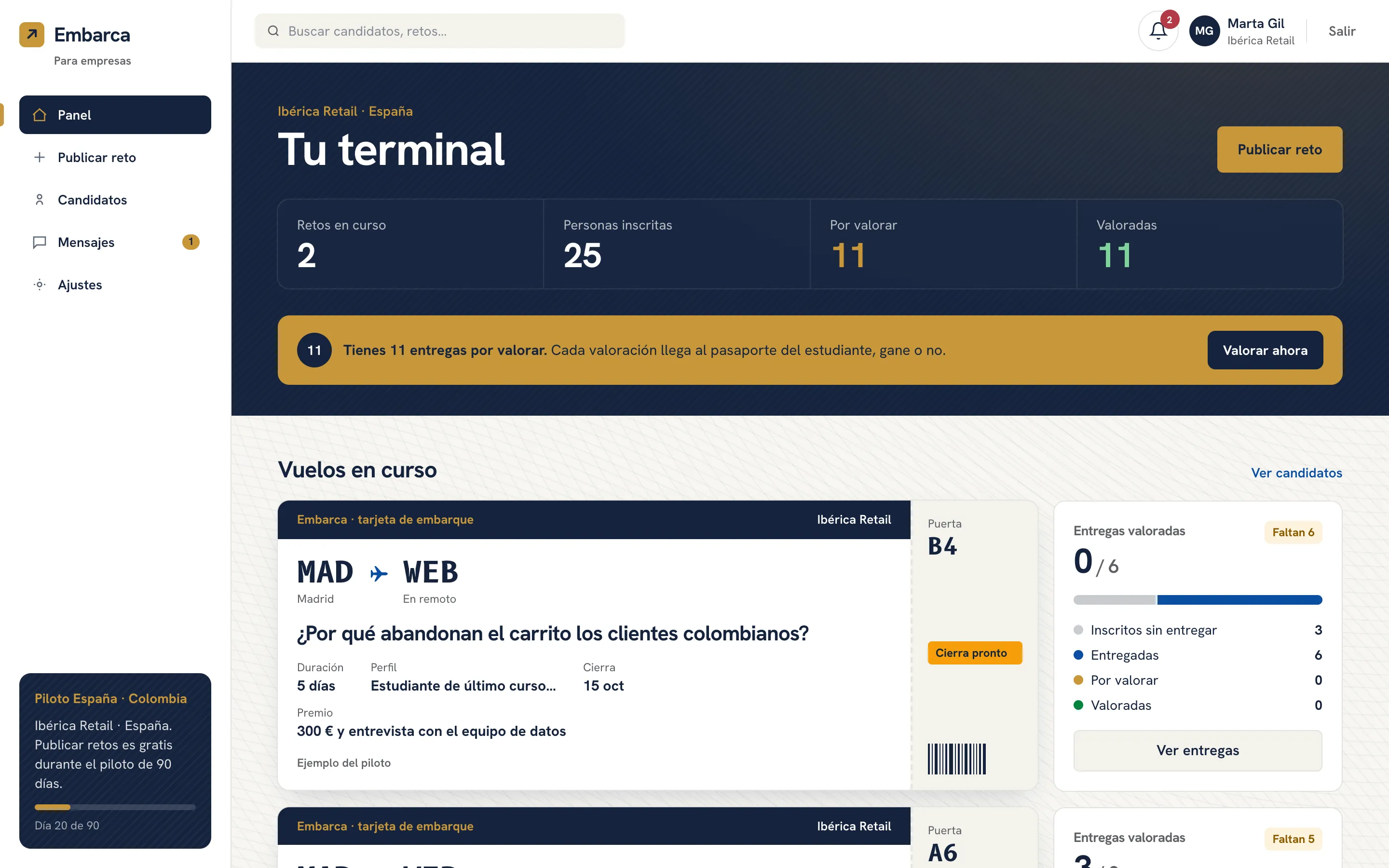
Task: Click the Retos en curso stat card
Action: coord(410,244)
